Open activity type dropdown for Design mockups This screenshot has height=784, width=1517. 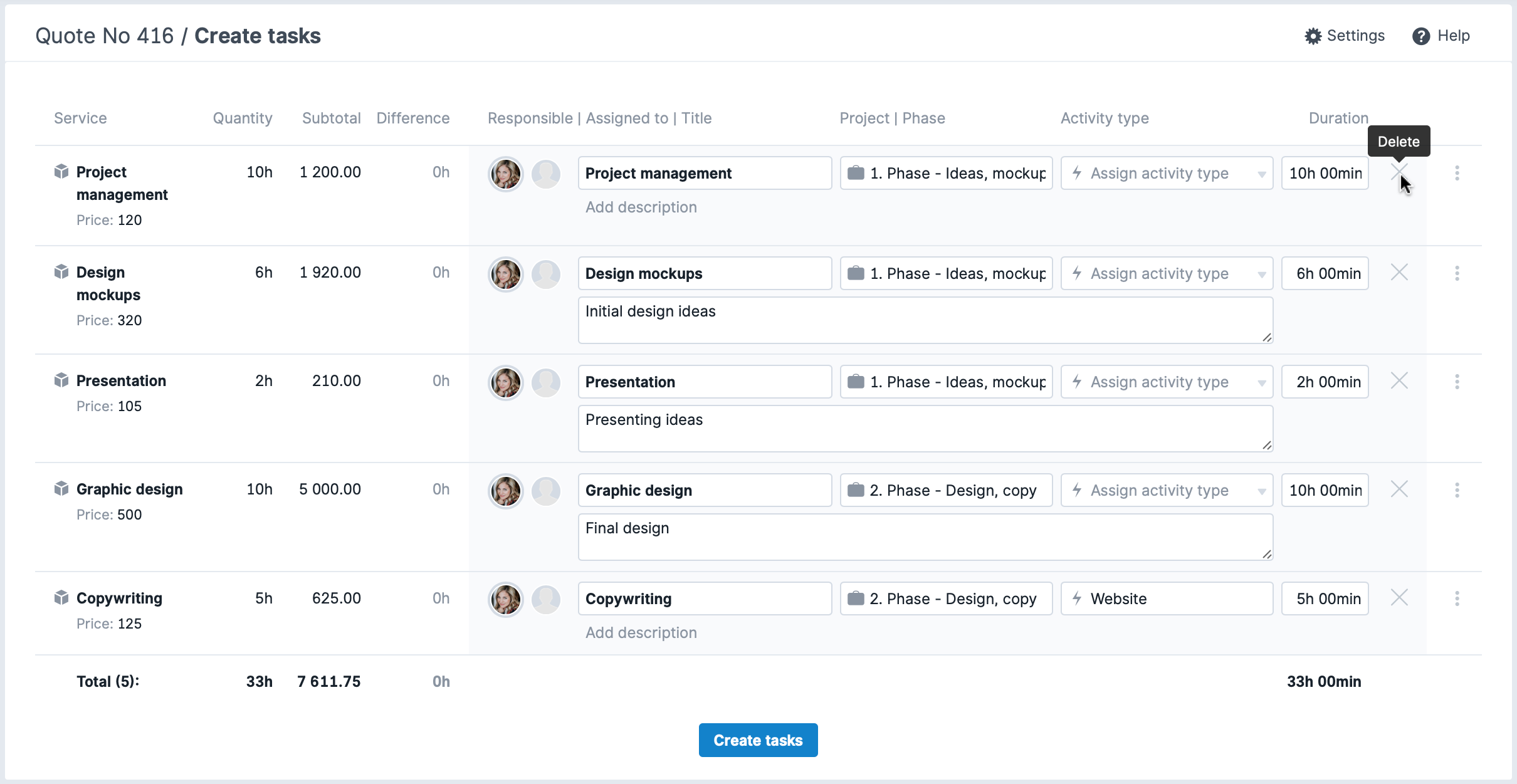click(1167, 273)
